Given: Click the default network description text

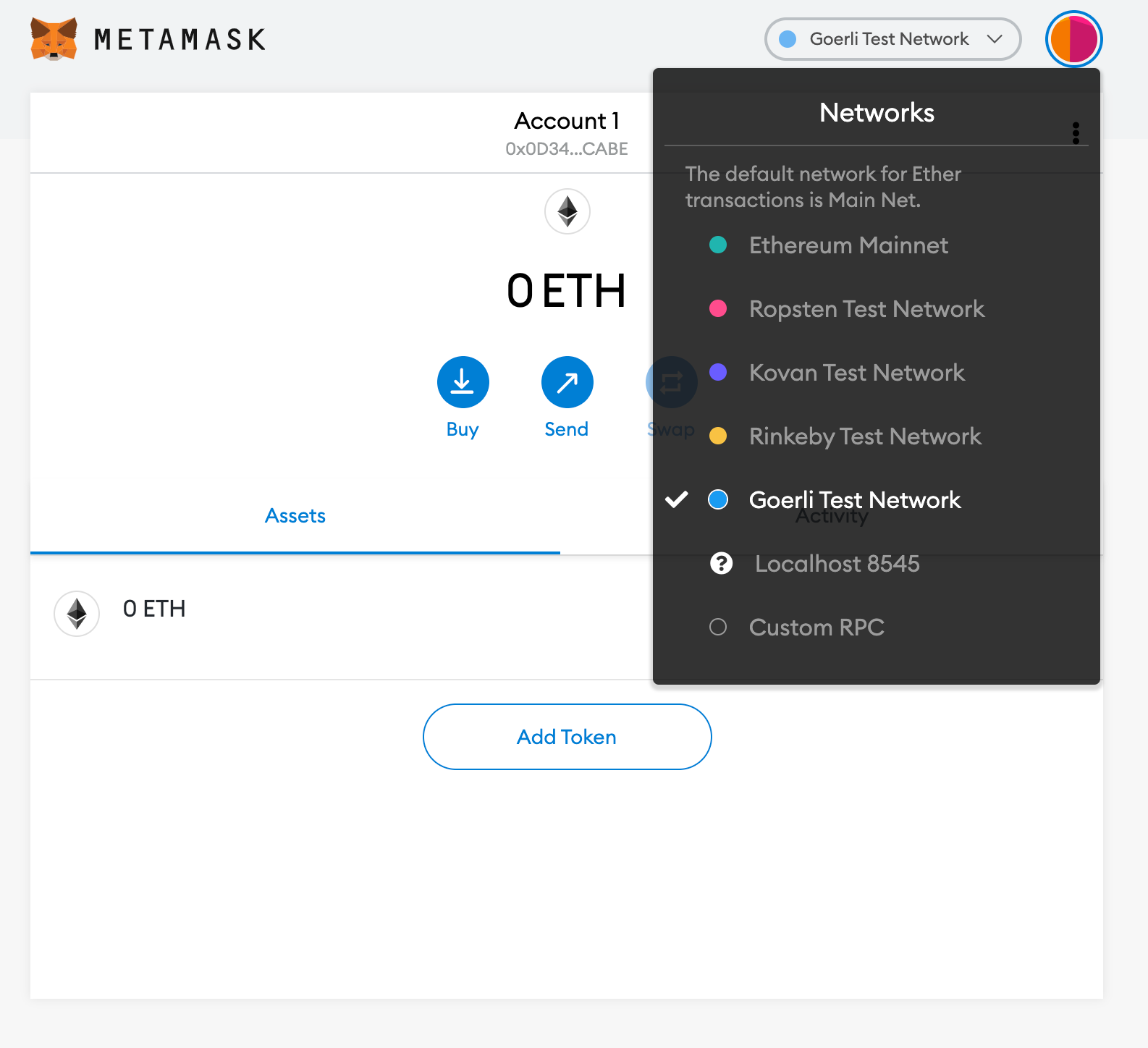Looking at the screenshot, I should click(823, 187).
